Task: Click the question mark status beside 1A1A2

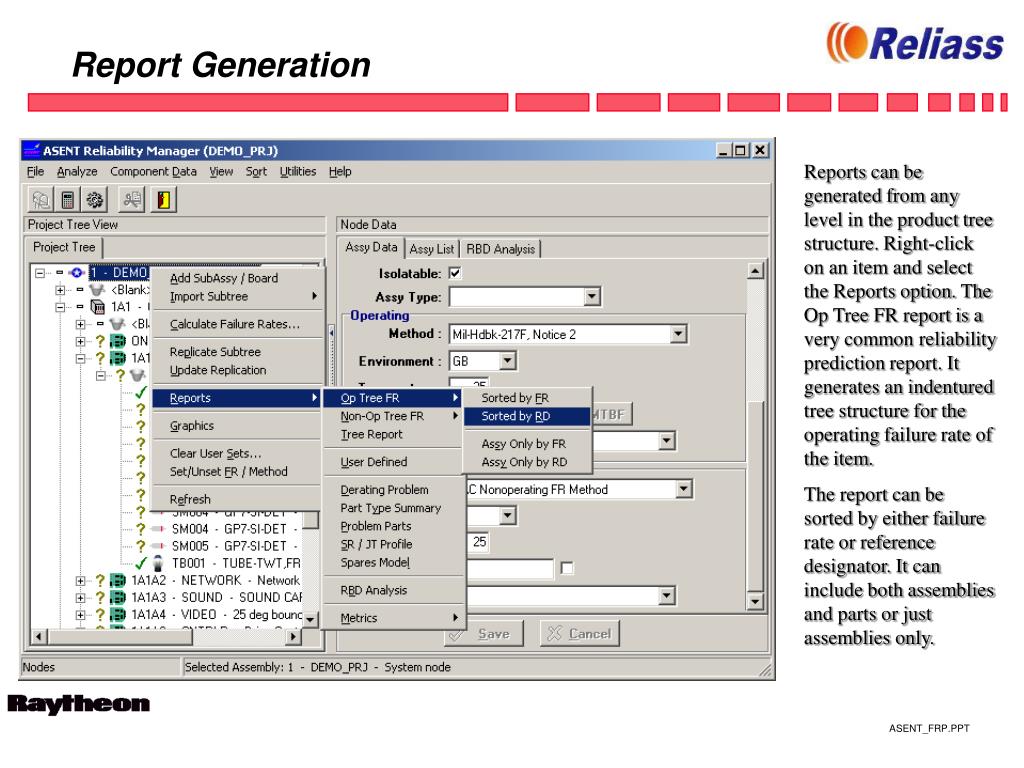Action: (100, 581)
